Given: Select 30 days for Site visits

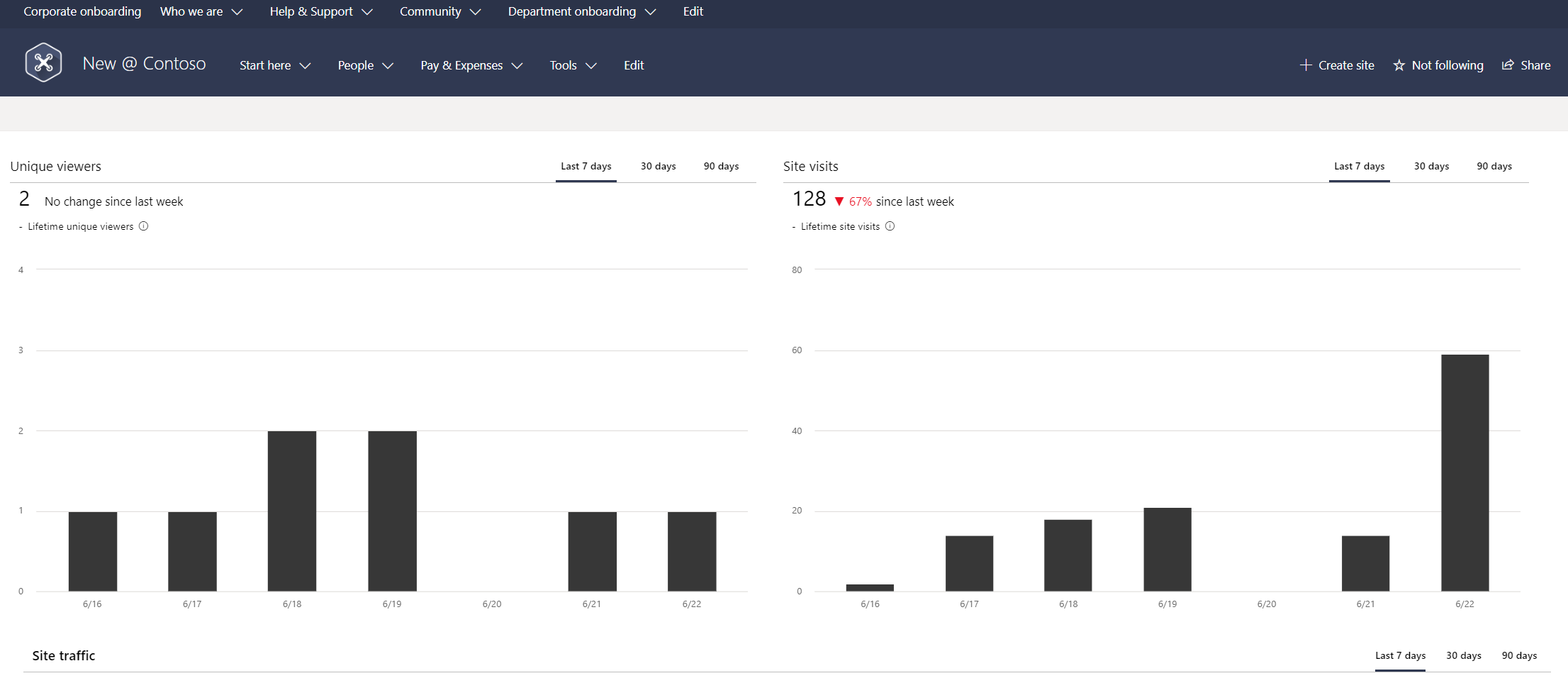Looking at the screenshot, I should tap(1432, 166).
